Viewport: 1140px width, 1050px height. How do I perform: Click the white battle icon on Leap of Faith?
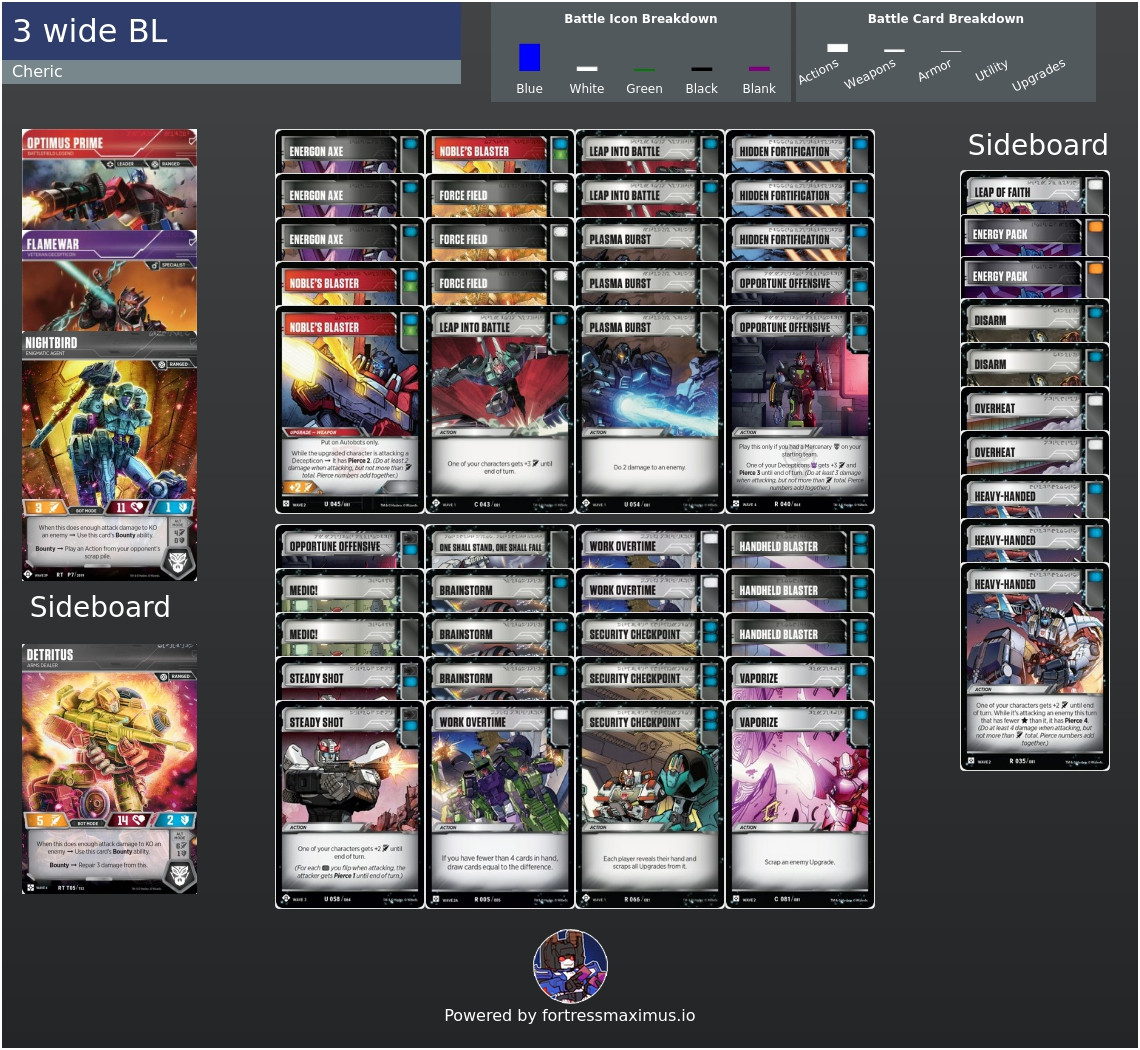pyautogui.click(x=1095, y=185)
